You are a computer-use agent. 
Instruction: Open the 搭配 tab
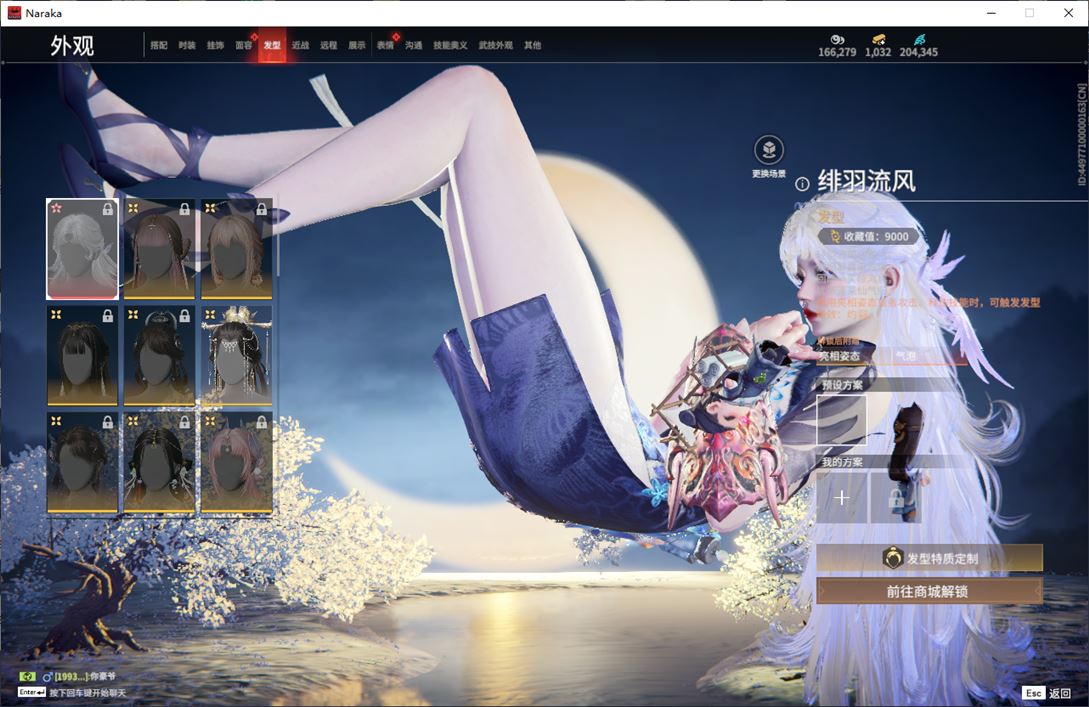[x=159, y=45]
